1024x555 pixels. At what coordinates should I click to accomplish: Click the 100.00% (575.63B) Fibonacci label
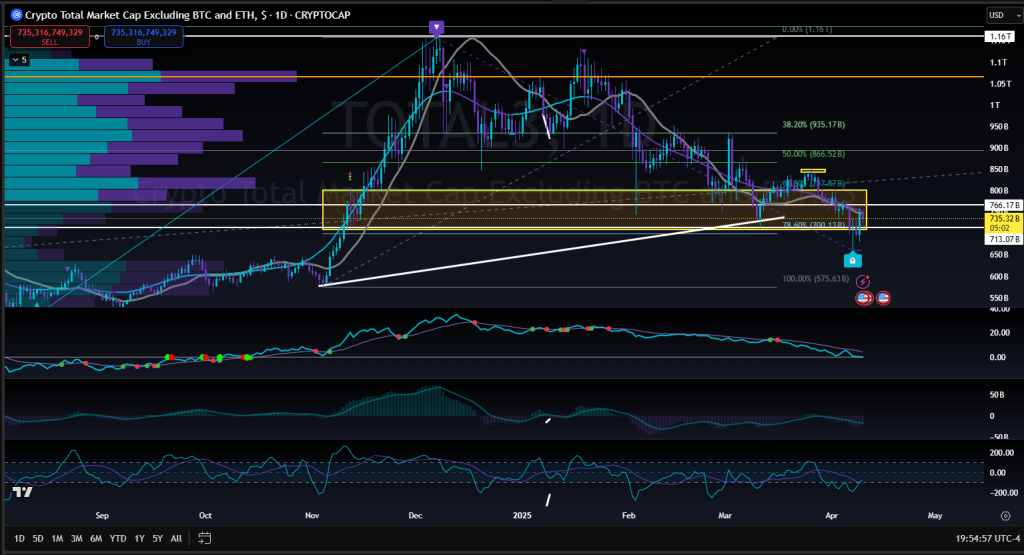[815, 279]
